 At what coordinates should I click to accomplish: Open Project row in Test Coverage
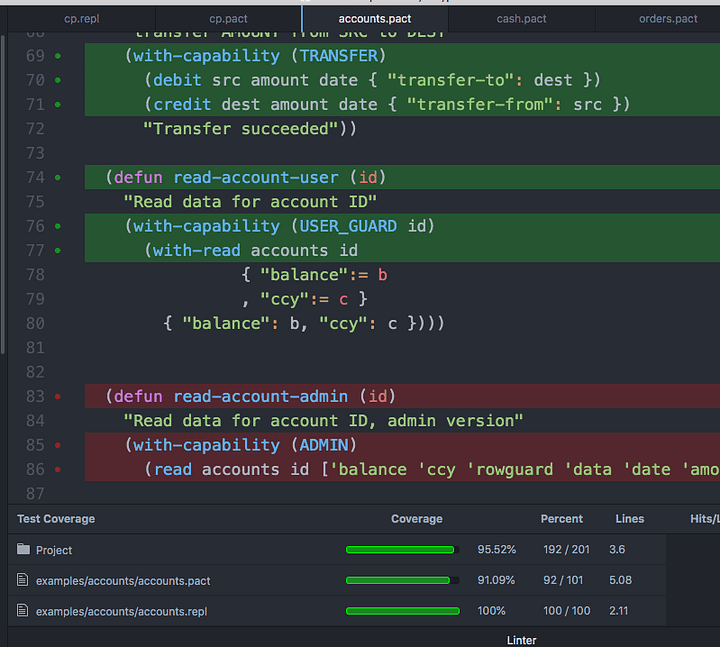click(337, 549)
